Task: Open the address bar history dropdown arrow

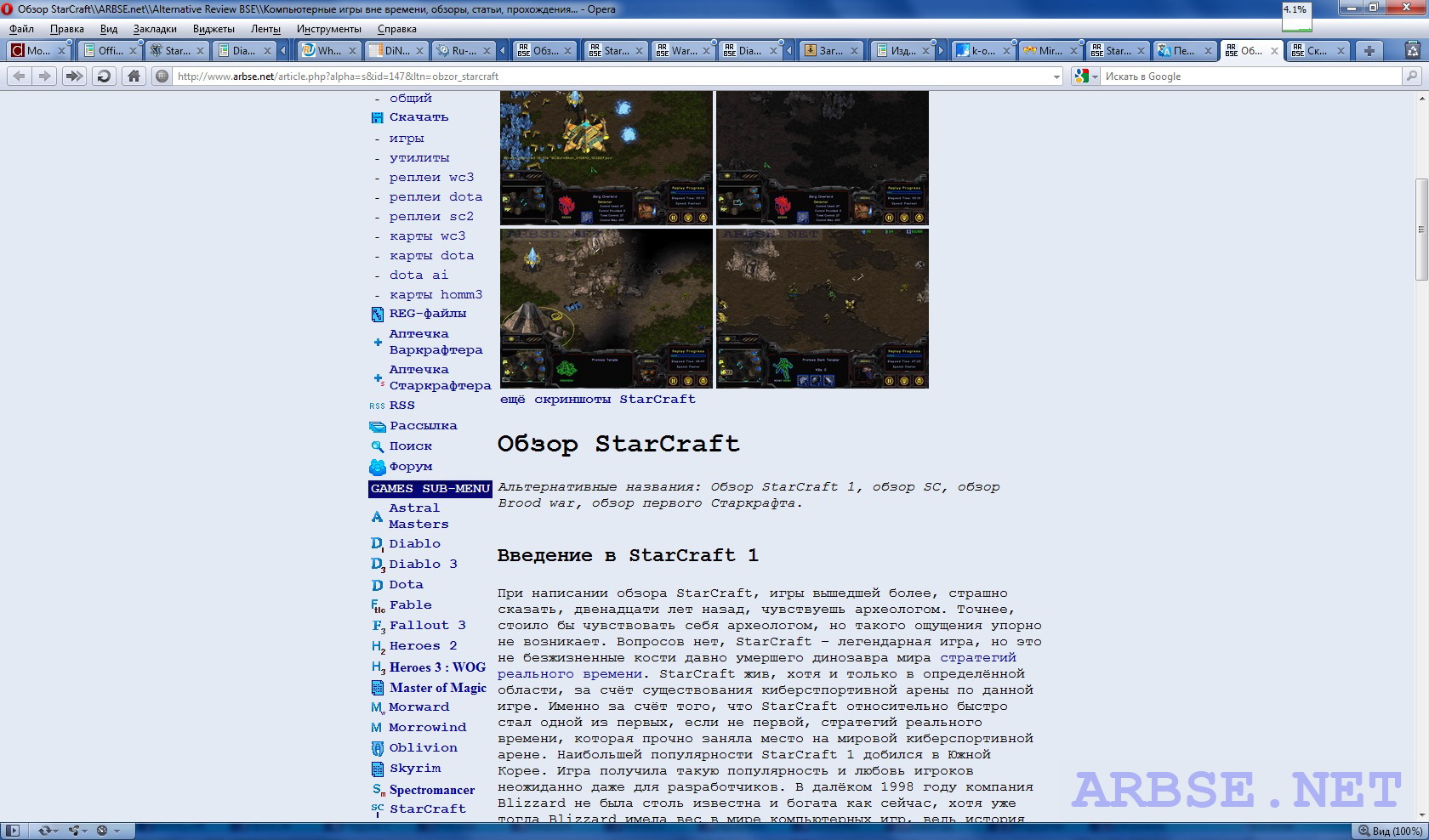Action: point(1056,77)
